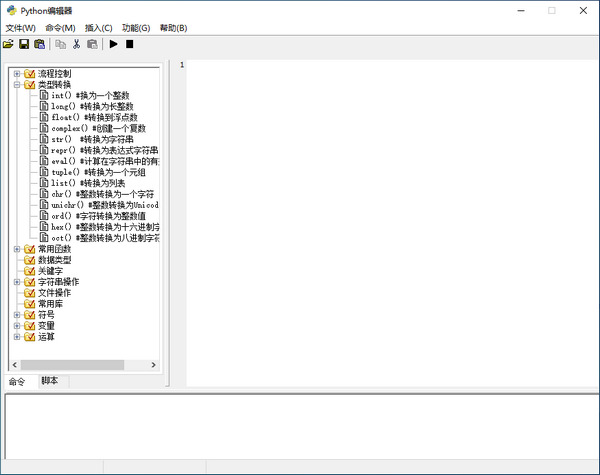Click the 常用库 folder checkbox icon
This screenshot has width=600, height=475.
[29, 304]
